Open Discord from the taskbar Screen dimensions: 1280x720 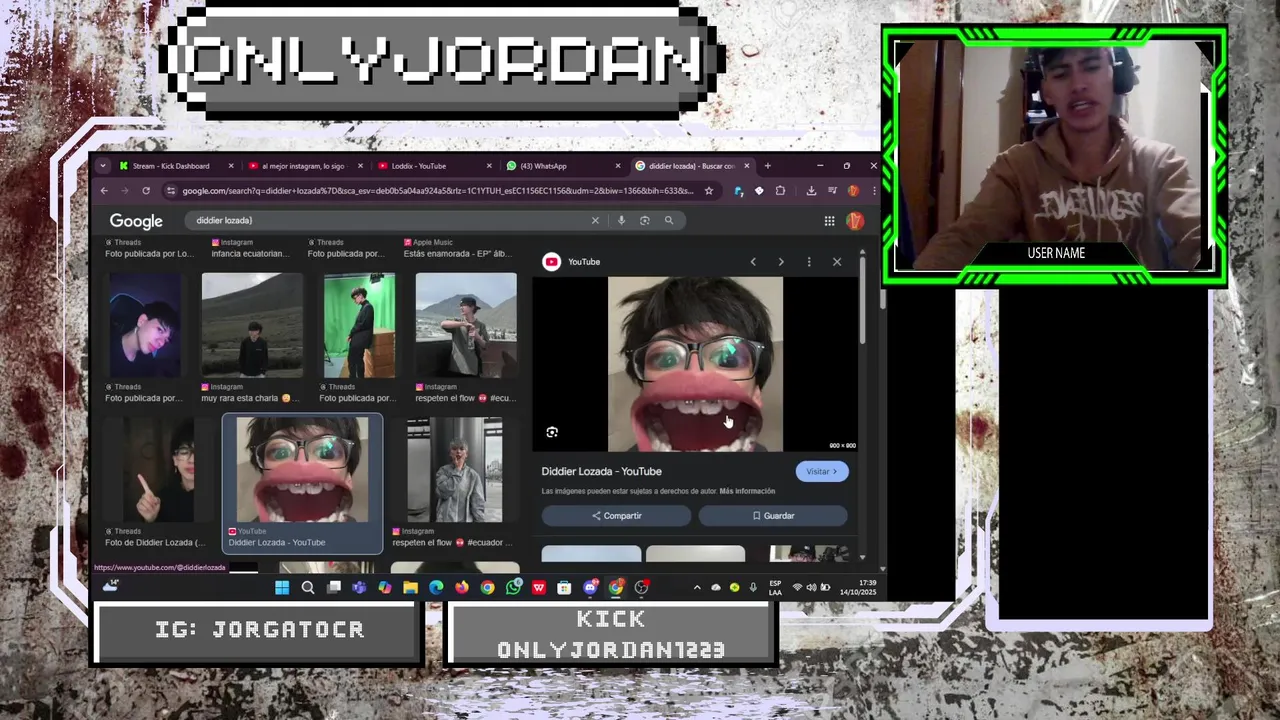[x=590, y=588]
